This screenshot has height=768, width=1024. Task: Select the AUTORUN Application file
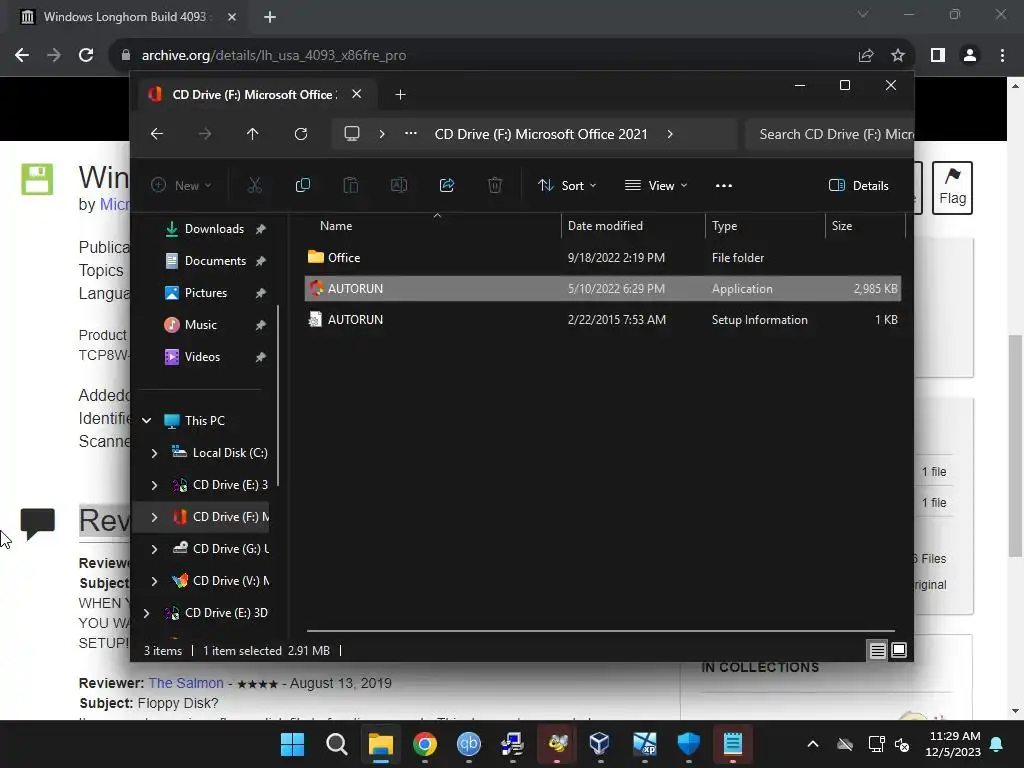602,288
